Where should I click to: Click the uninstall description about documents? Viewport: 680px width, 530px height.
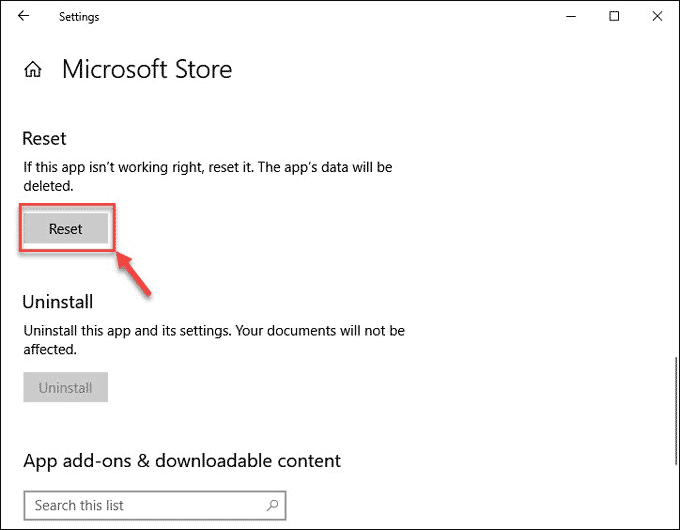click(x=214, y=340)
